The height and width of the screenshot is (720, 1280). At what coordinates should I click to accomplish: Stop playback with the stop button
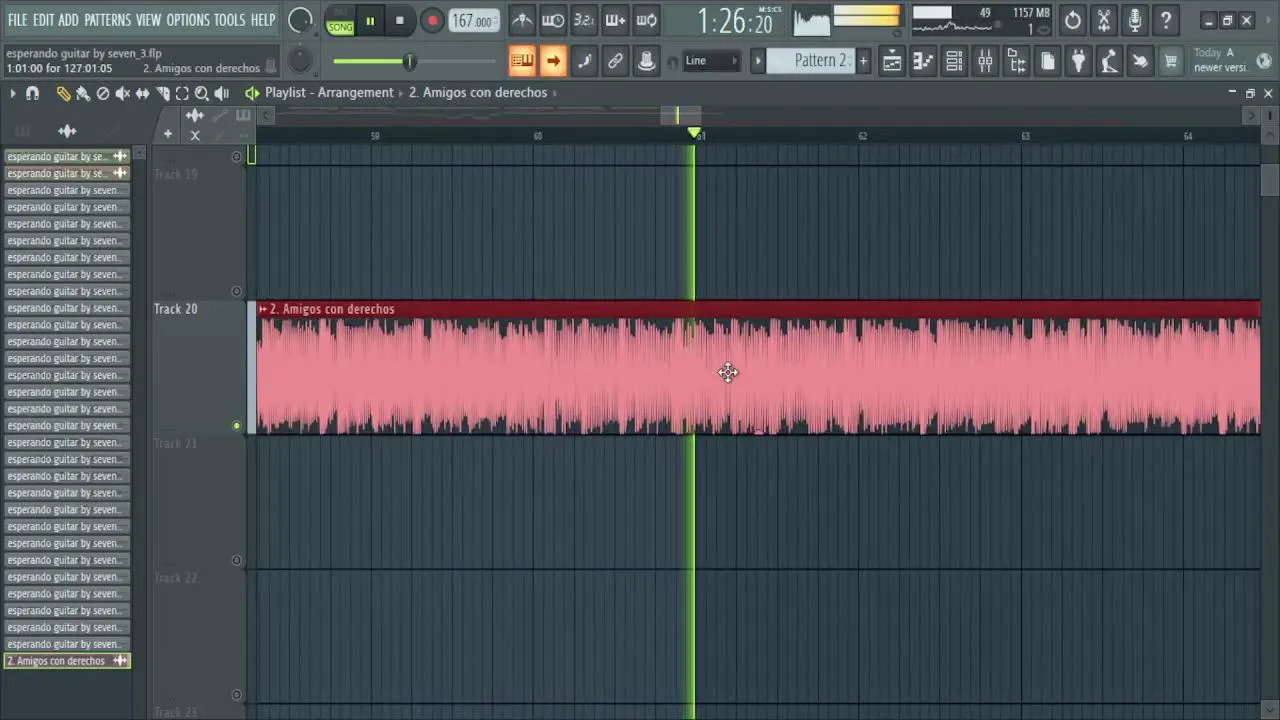coord(400,20)
